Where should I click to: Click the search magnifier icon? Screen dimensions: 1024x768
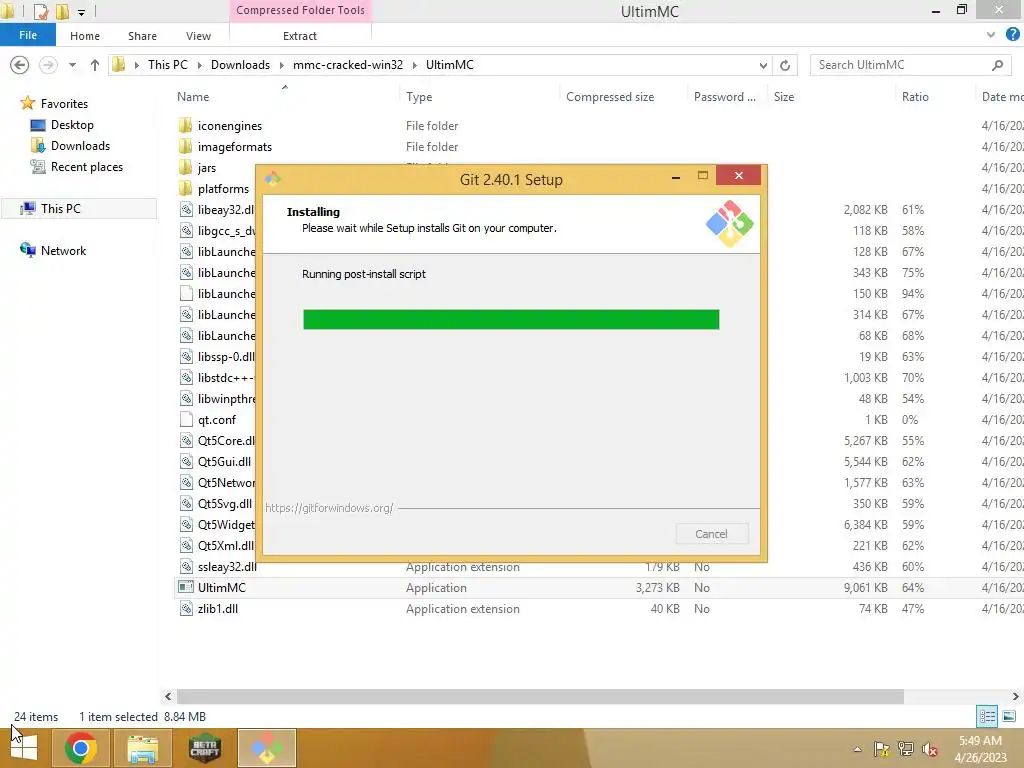click(997, 65)
